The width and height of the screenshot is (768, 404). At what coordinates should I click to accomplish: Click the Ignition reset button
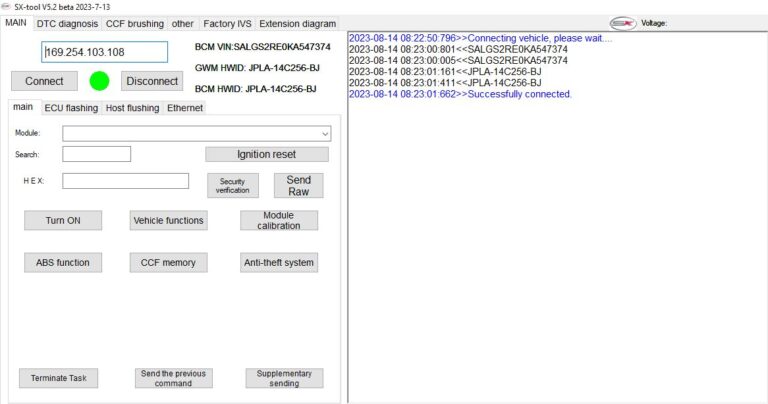click(266, 154)
